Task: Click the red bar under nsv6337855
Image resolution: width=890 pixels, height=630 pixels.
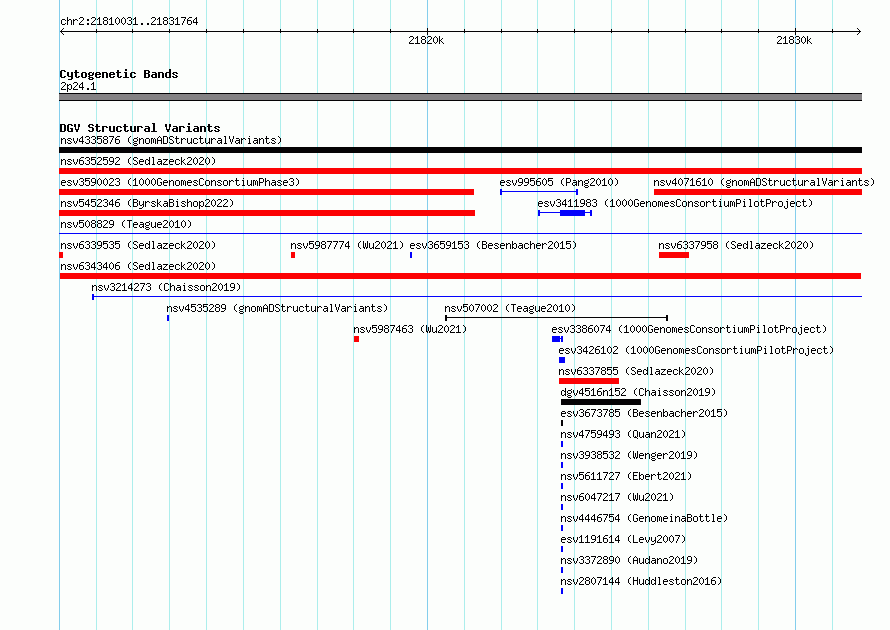Action: pos(589,381)
